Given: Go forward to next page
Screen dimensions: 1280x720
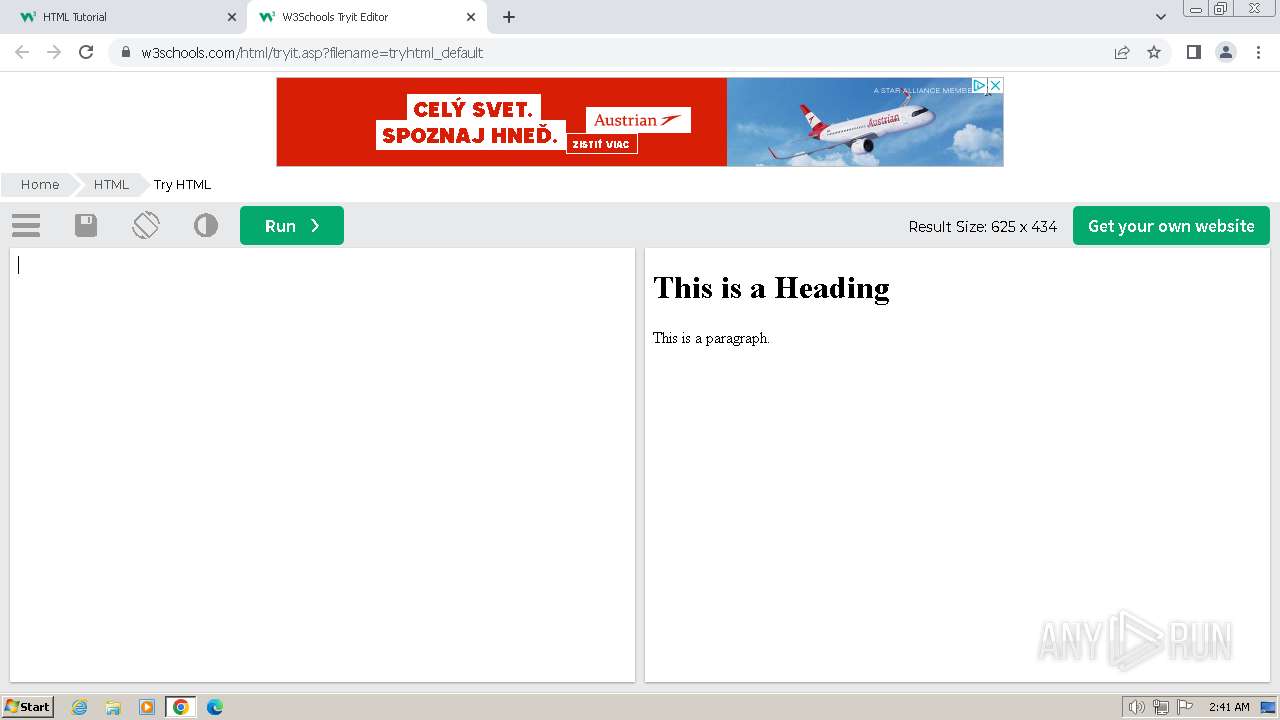Looking at the screenshot, I should click(54, 52).
